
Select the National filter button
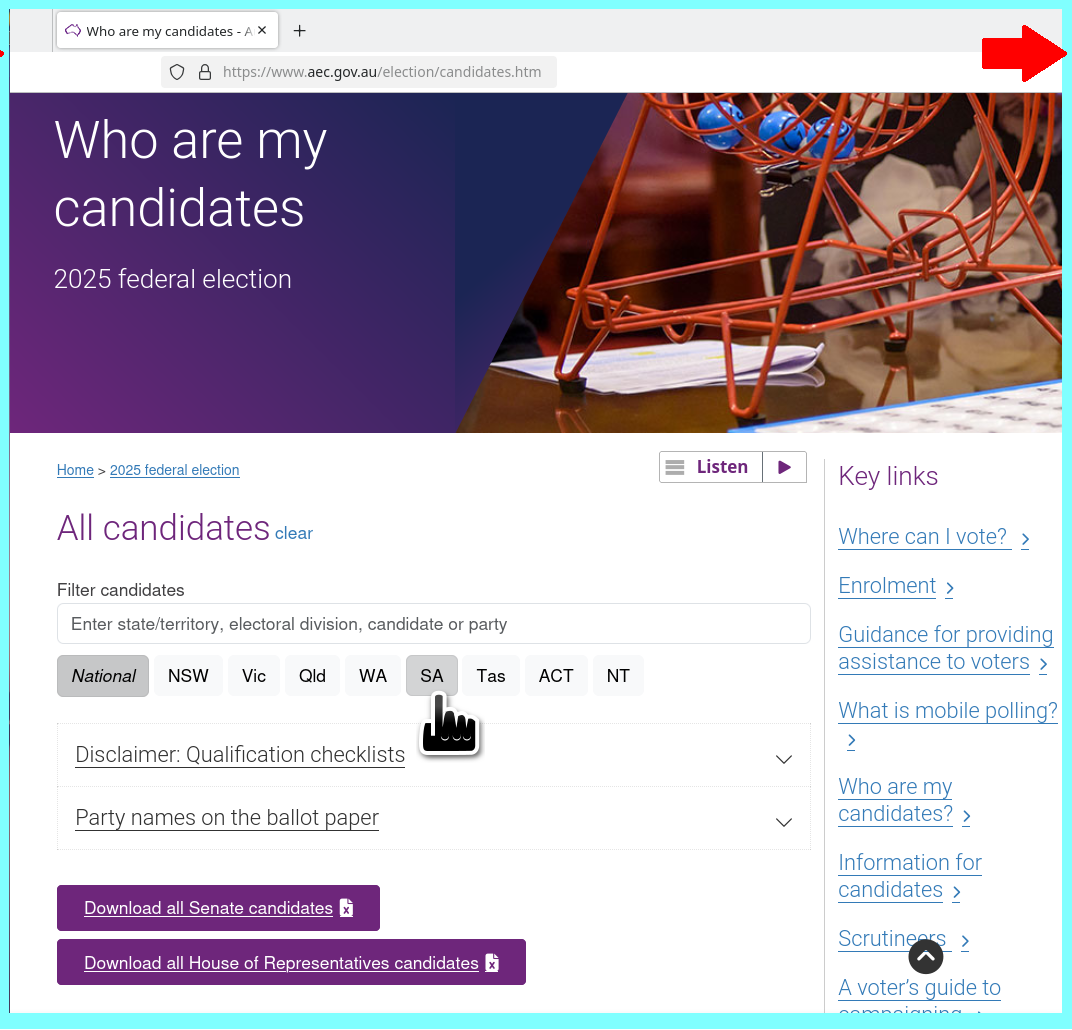point(103,676)
